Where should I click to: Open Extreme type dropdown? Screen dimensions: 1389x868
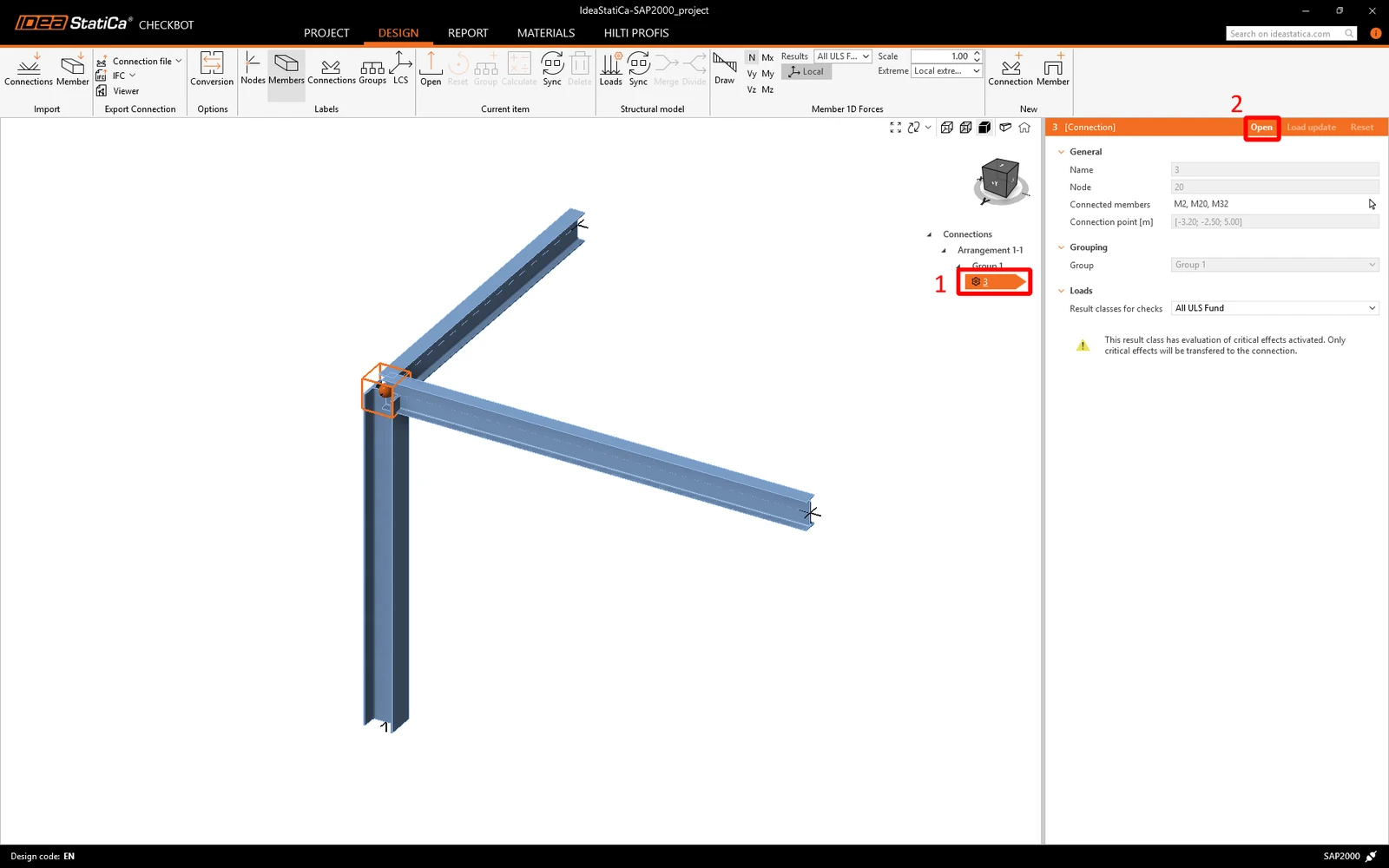pyautogui.click(x=946, y=71)
